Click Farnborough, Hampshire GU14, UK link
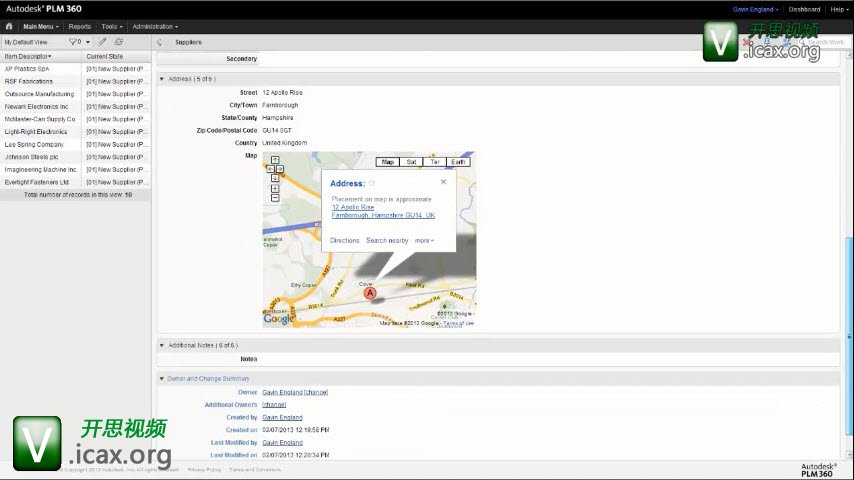854x480 pixels. 383,215
